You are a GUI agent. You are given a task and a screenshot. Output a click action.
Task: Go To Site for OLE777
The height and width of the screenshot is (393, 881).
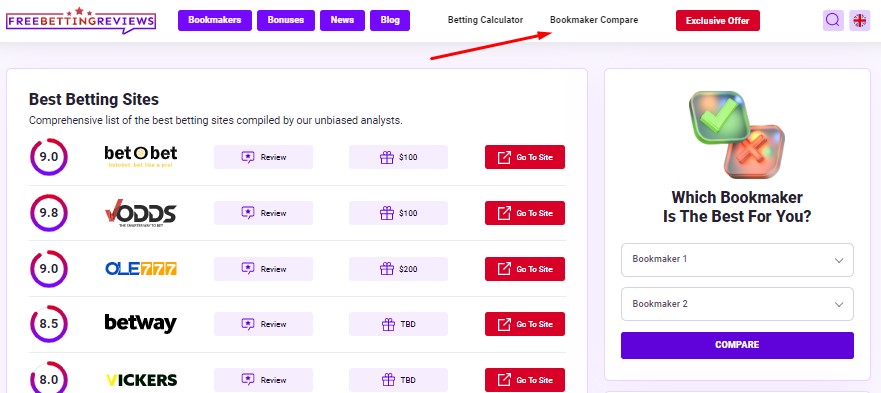click(x=525, y=269)
